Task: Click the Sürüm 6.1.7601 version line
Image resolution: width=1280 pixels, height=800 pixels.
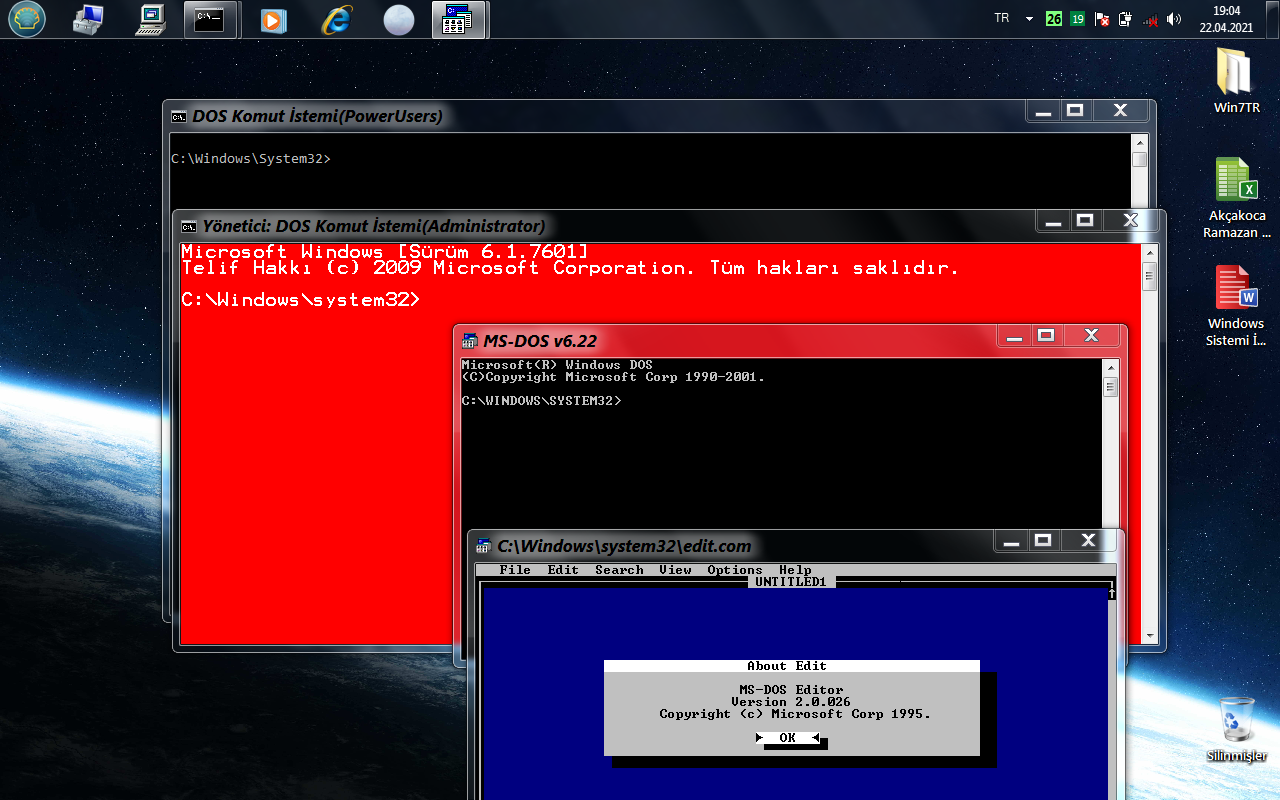Action: pyautogui.click(x=385, y=252)
